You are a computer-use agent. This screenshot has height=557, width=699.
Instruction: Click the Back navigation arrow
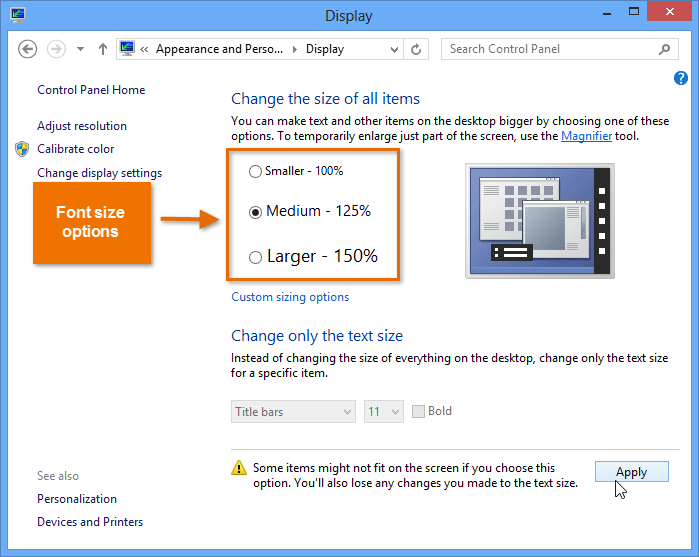coord(28,49)
